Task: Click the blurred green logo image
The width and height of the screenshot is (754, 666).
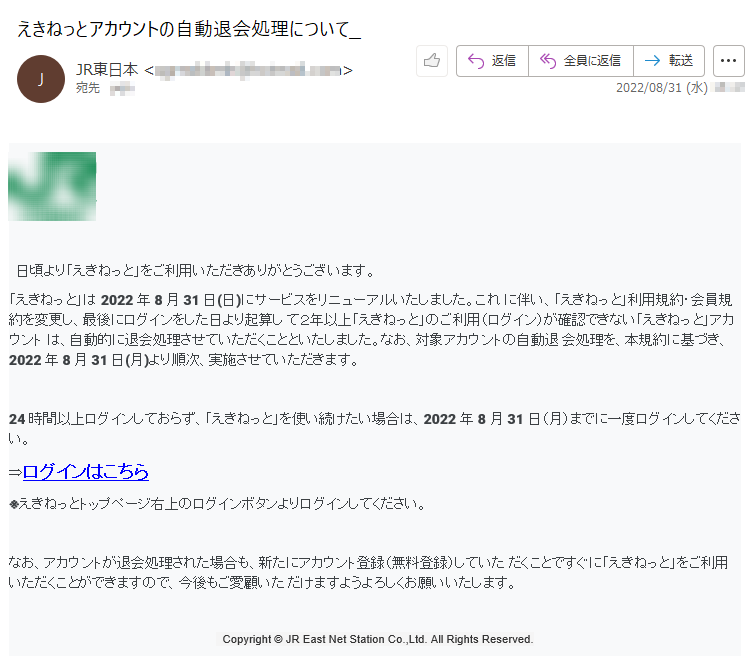Action: click(x=52, y=187)
